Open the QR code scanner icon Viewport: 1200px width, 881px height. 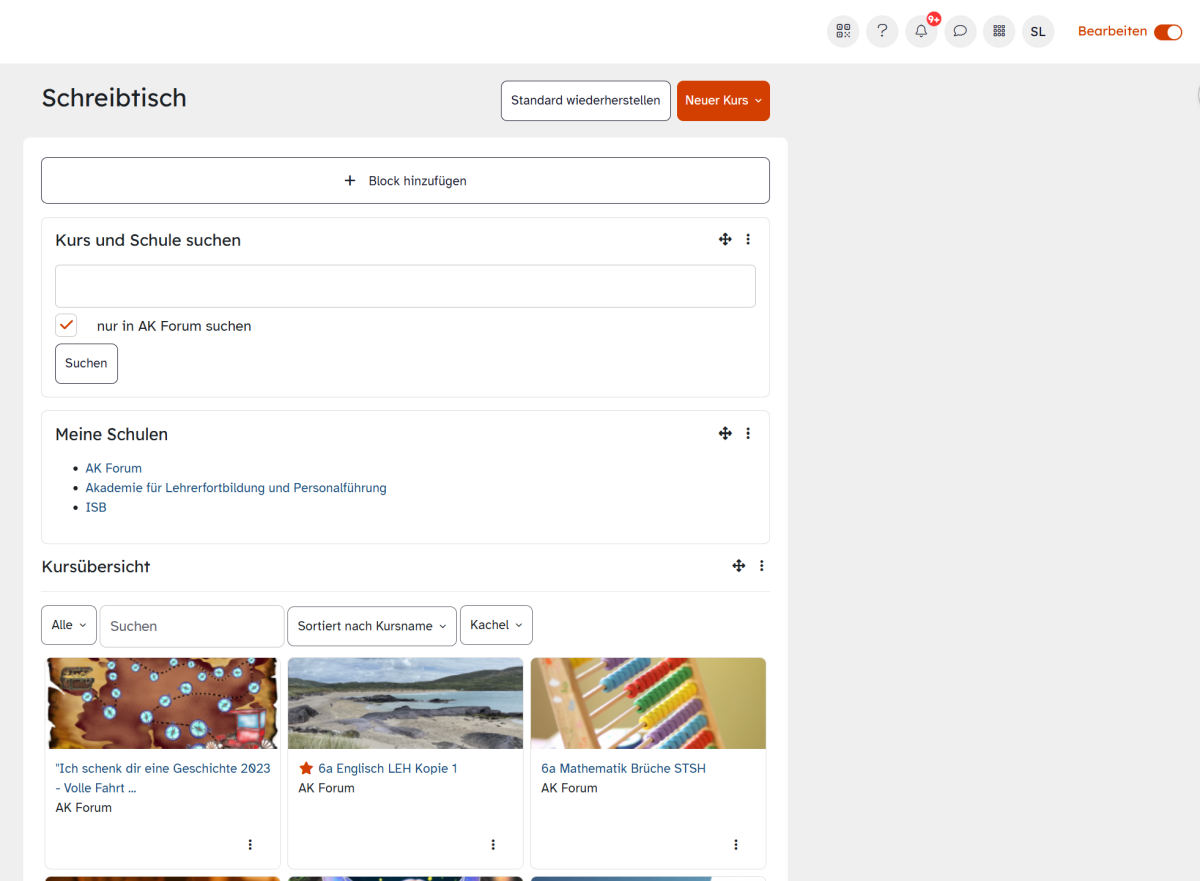pos(843,31)
